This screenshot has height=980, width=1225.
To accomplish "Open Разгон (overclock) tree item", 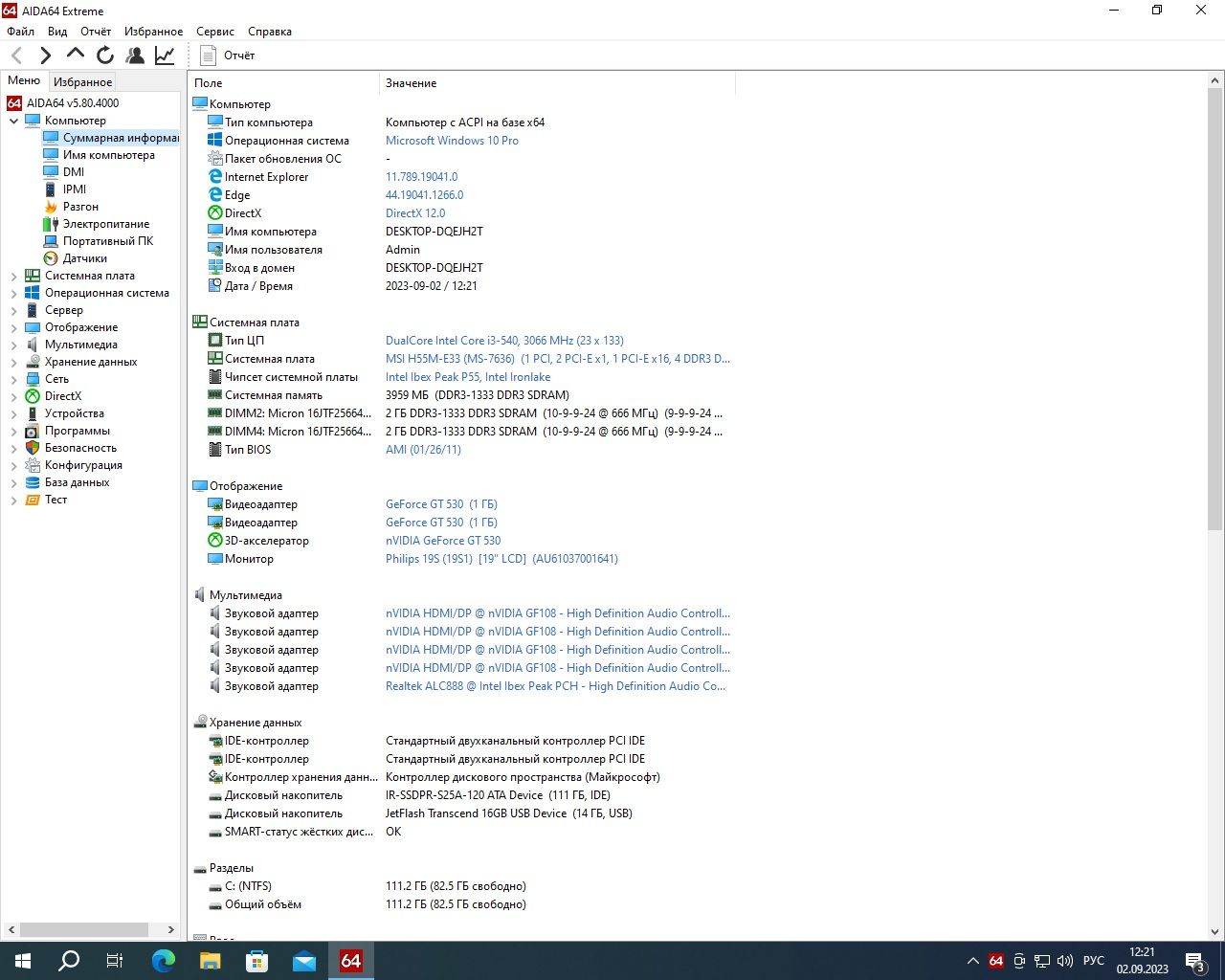I will click(80, 207).
